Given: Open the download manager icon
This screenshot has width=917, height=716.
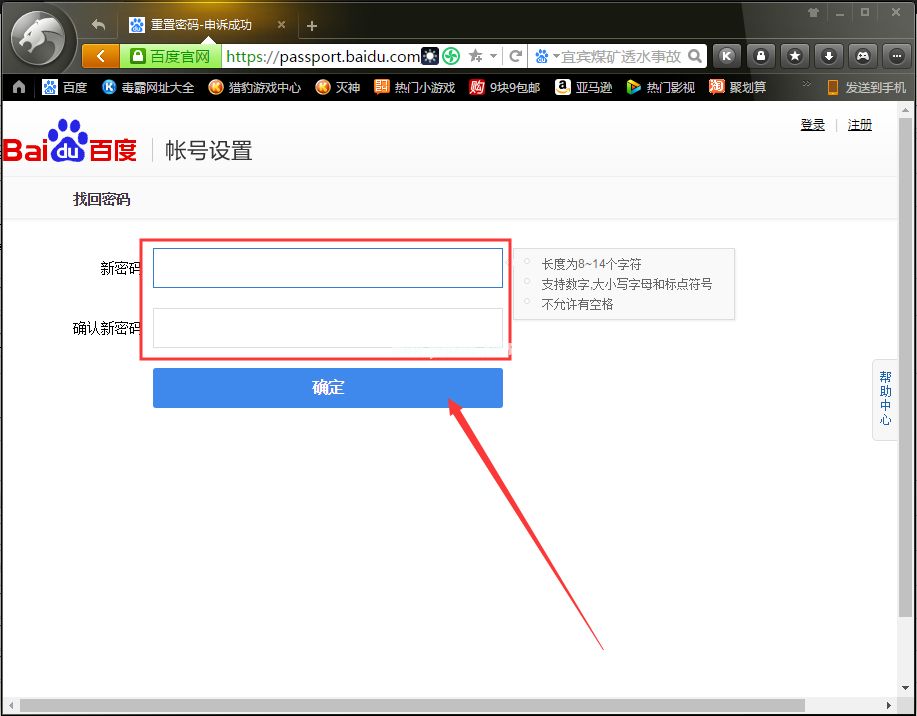Looking at the screenshot, I should 829,56.
